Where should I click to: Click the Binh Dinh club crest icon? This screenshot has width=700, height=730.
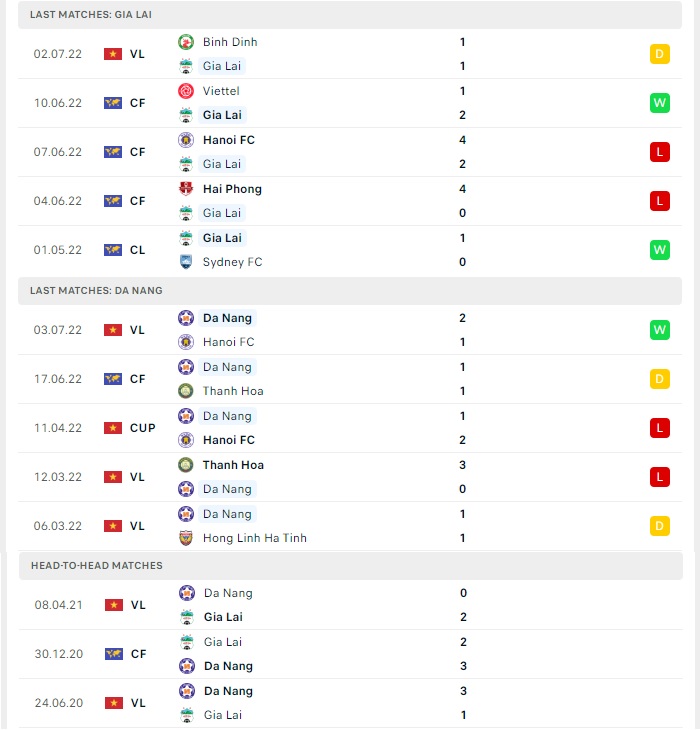point(186,42)
